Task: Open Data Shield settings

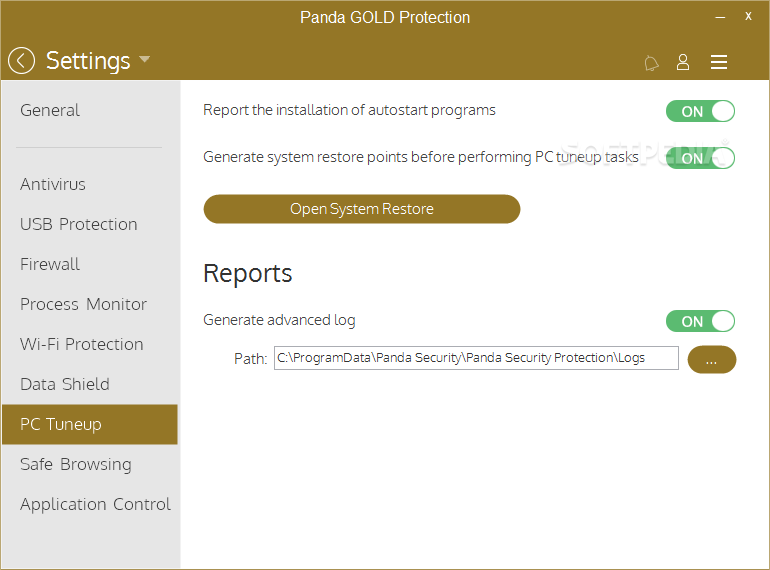Action: tap(64, 384)
